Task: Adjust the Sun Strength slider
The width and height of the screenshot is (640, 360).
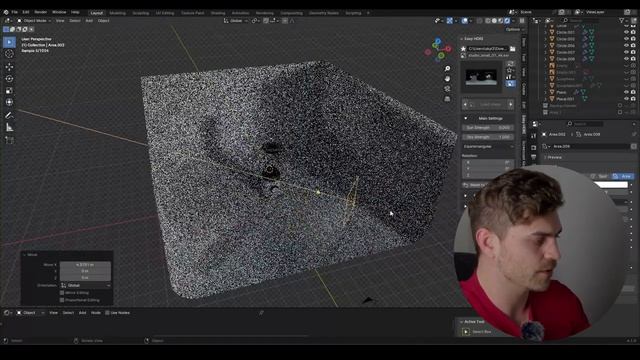Action: [488, 128]
